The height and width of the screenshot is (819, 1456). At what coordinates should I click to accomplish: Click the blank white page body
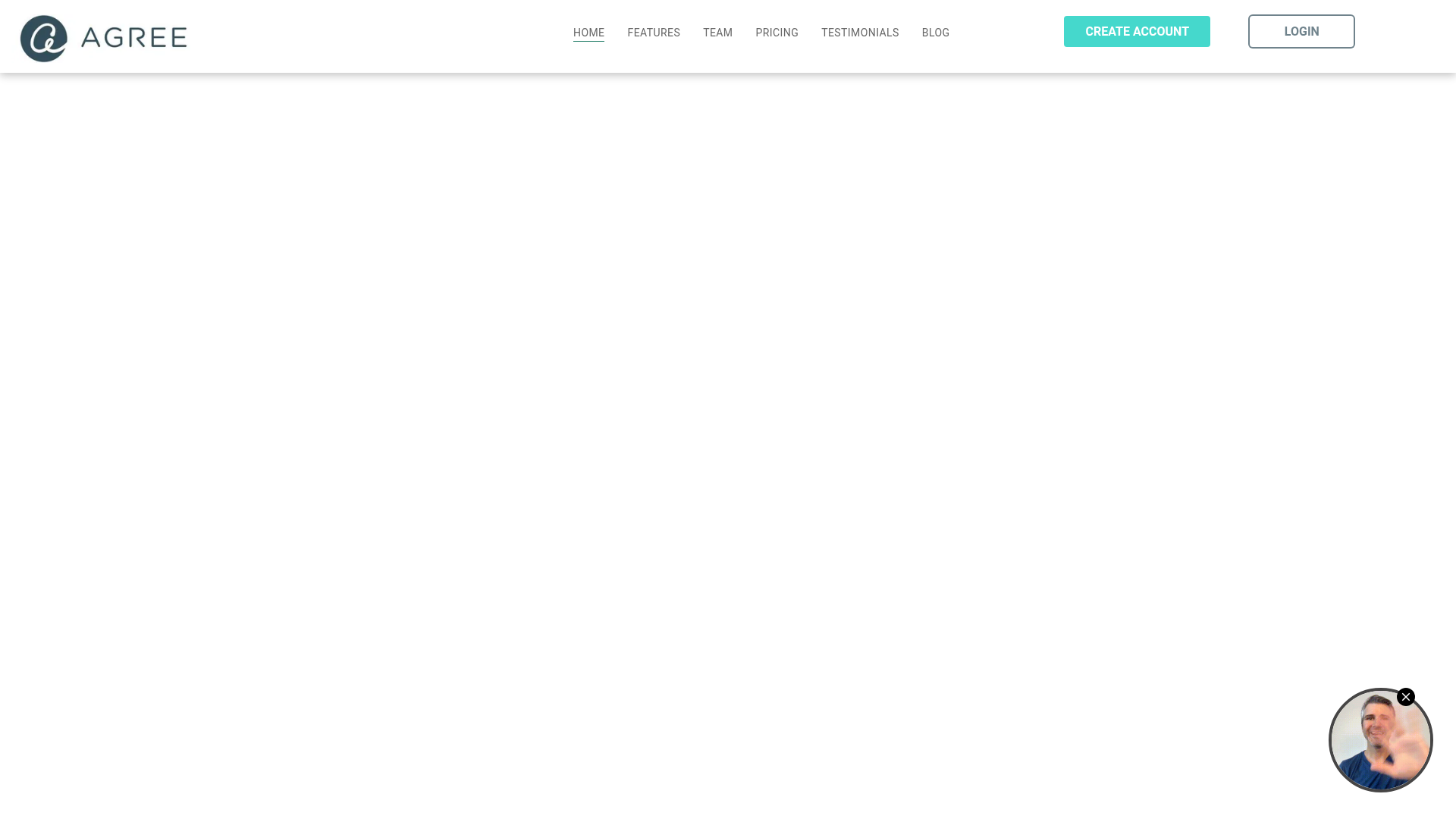(682, 417)
